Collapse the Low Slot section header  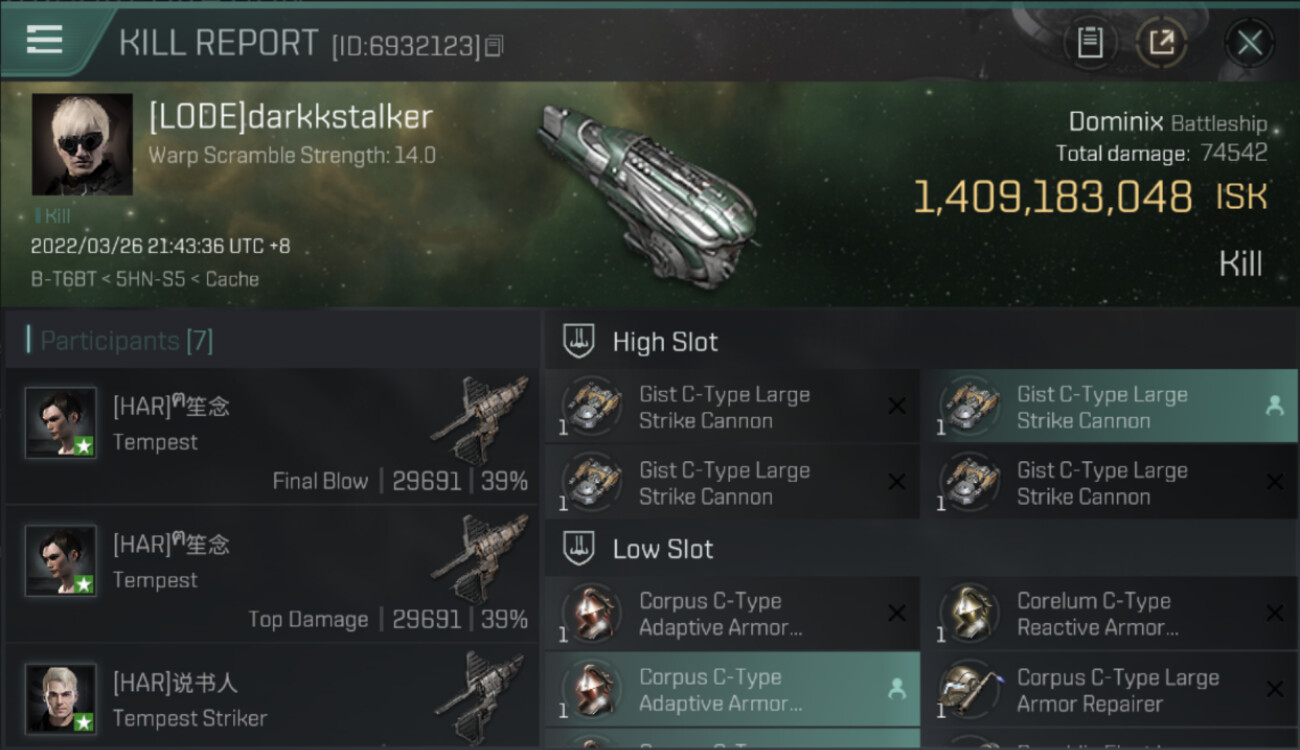click(663, 549)
